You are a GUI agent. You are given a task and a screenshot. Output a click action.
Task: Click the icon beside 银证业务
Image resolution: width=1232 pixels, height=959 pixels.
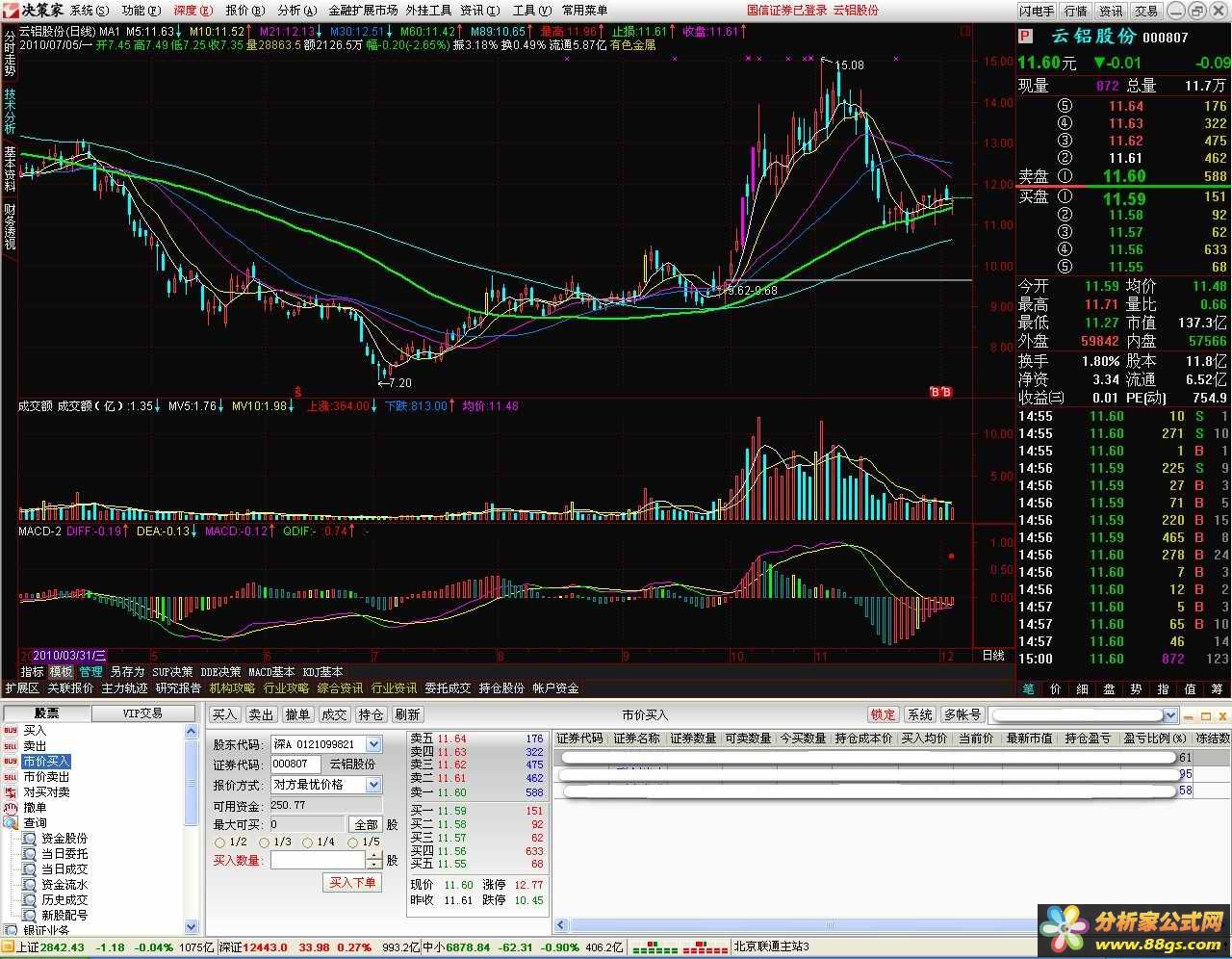coord(11,930)
